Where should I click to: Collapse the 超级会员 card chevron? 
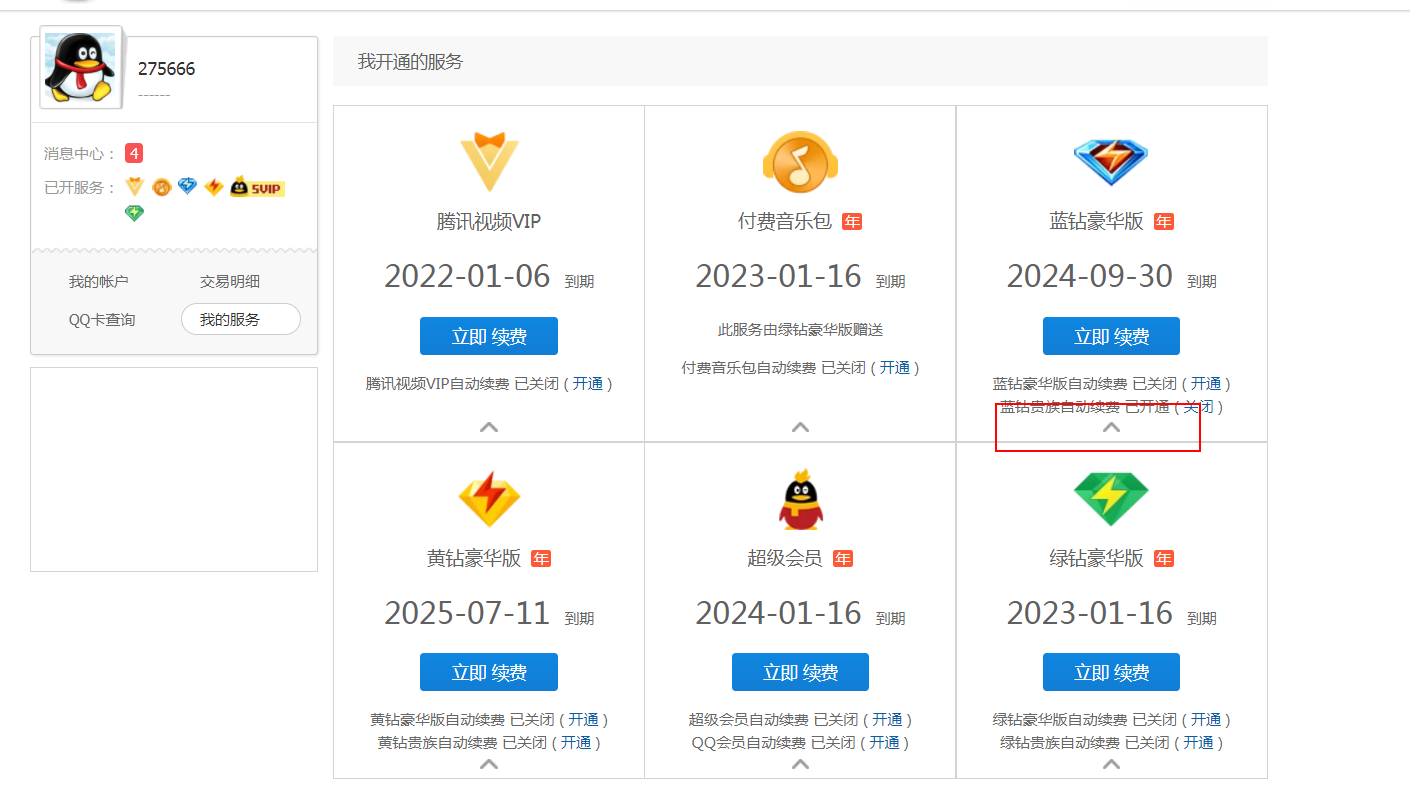[800, 764]
